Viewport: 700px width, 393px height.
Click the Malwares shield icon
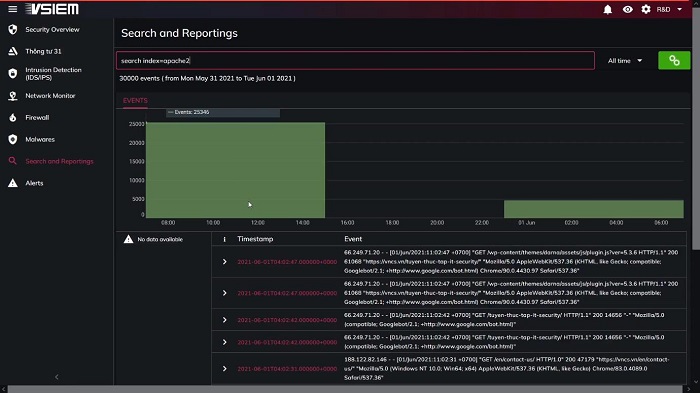[12, 139]
